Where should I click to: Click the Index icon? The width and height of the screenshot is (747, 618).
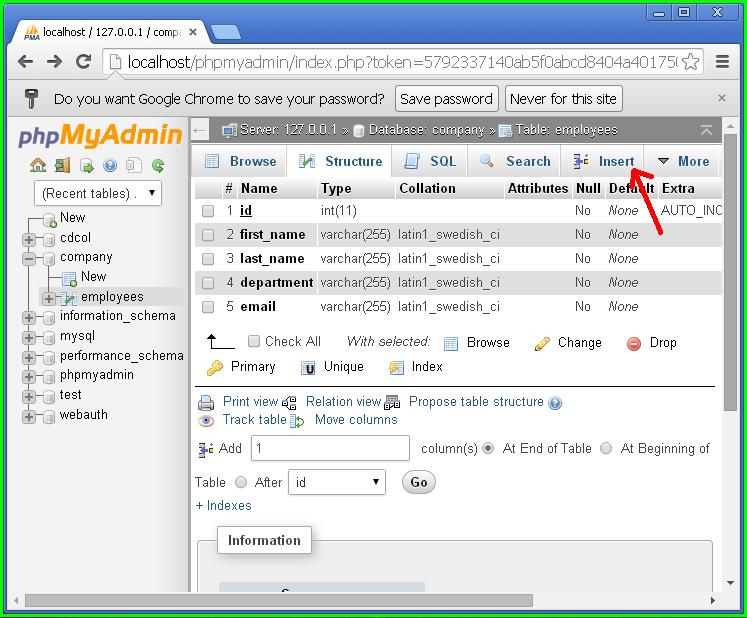(396, 367)
